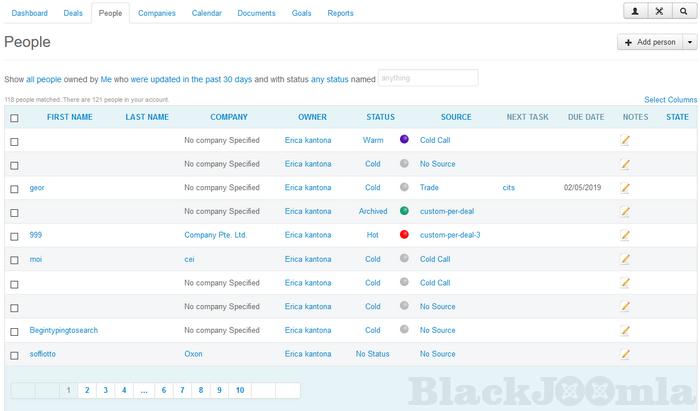Open the Select Columns link
The width and height of the screenshot is (700, 411).
[670, 100]
